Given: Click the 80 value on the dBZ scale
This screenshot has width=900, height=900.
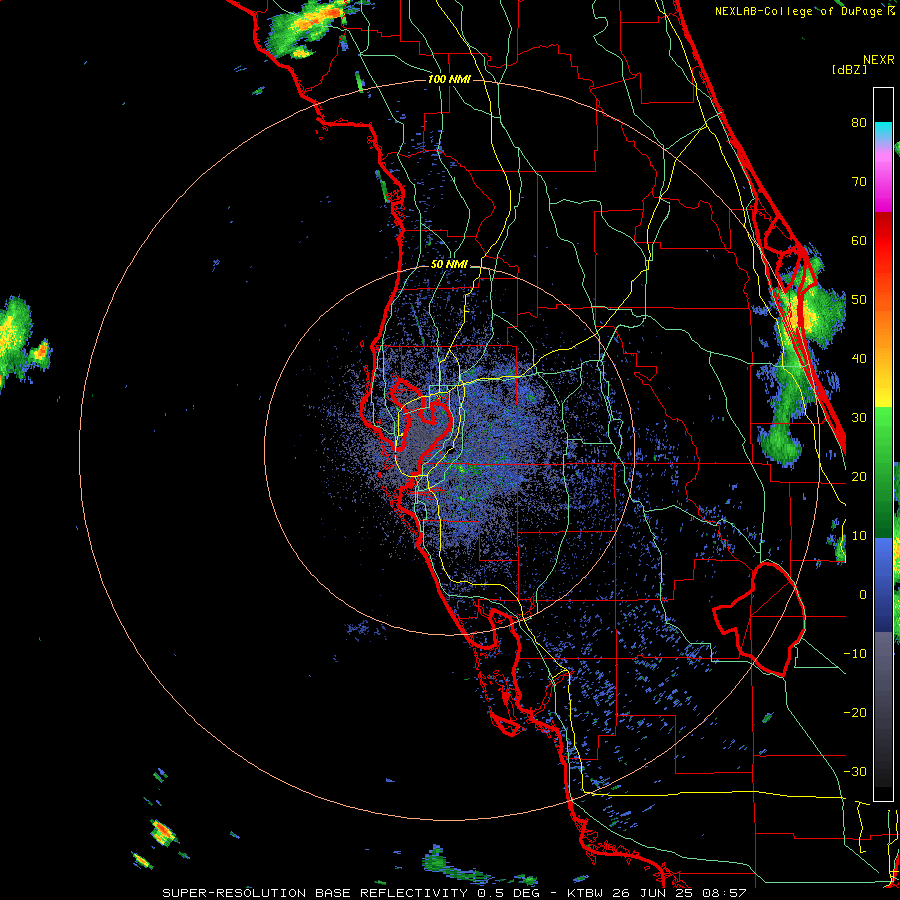Looking at the screenshot, I should pyautogui.click(x=859, y=122).
